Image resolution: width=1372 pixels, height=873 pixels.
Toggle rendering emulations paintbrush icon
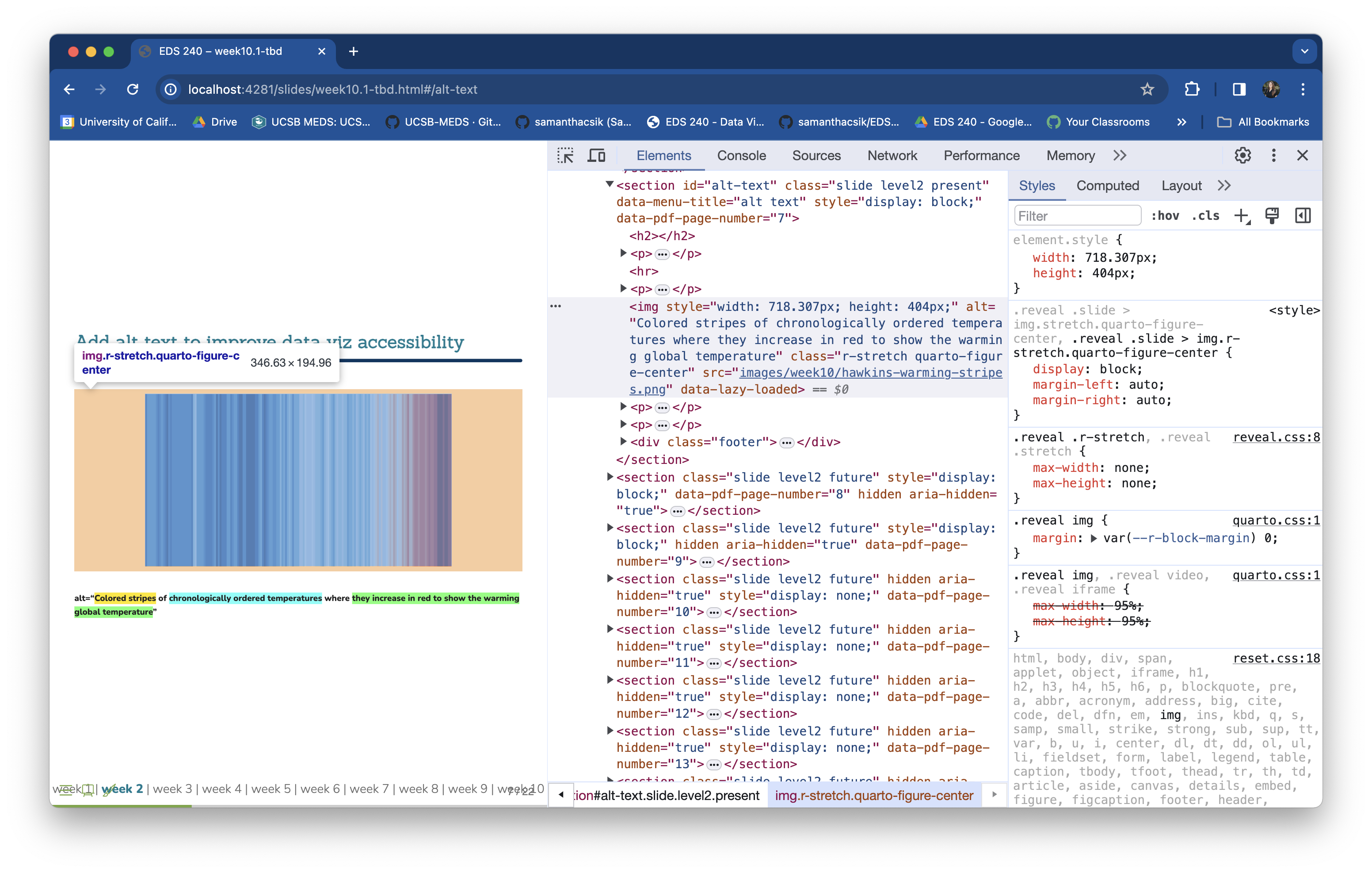1272,215
